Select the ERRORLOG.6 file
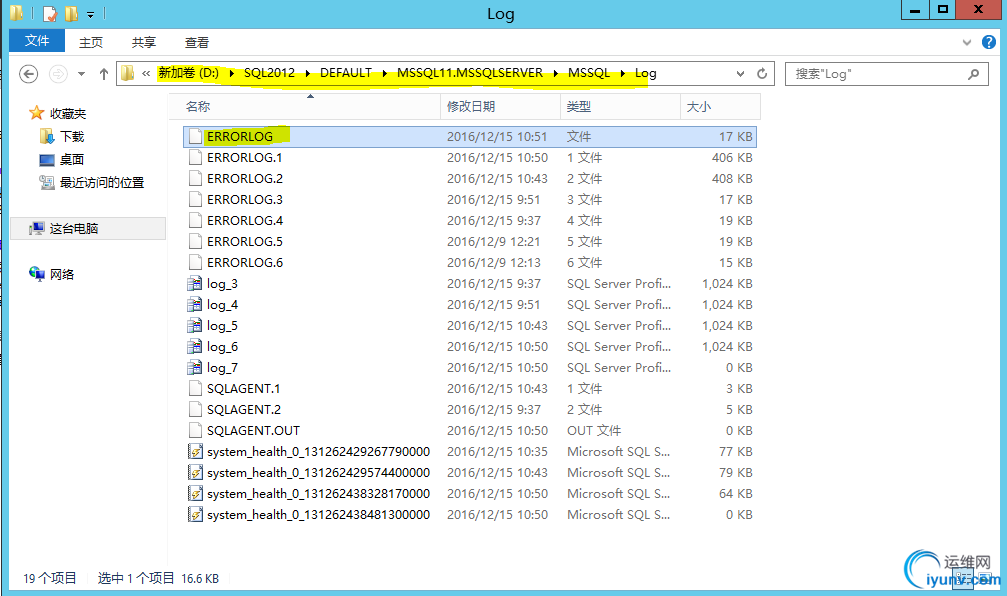 pos(469,263)
